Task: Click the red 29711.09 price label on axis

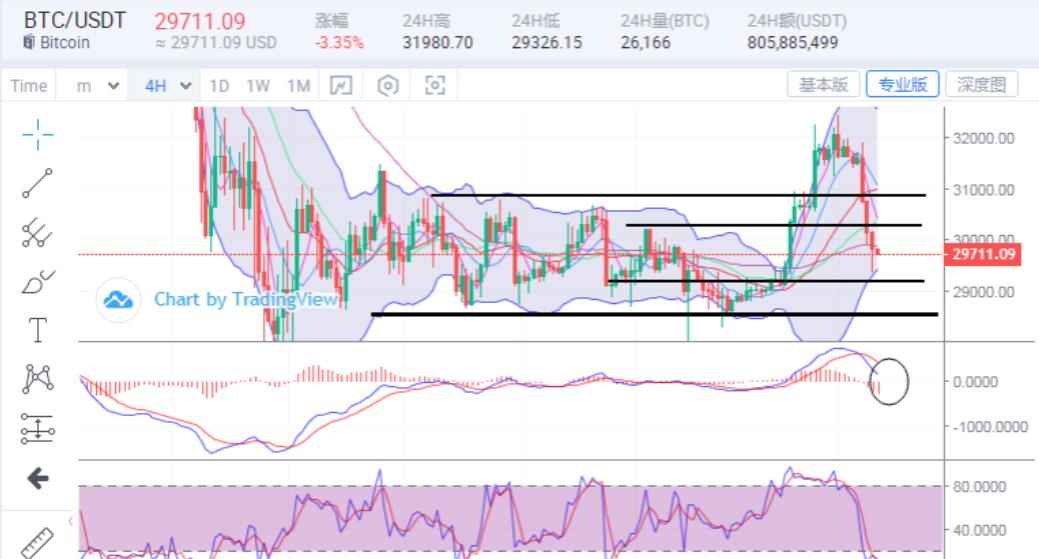Action: [x=984, y=255]
